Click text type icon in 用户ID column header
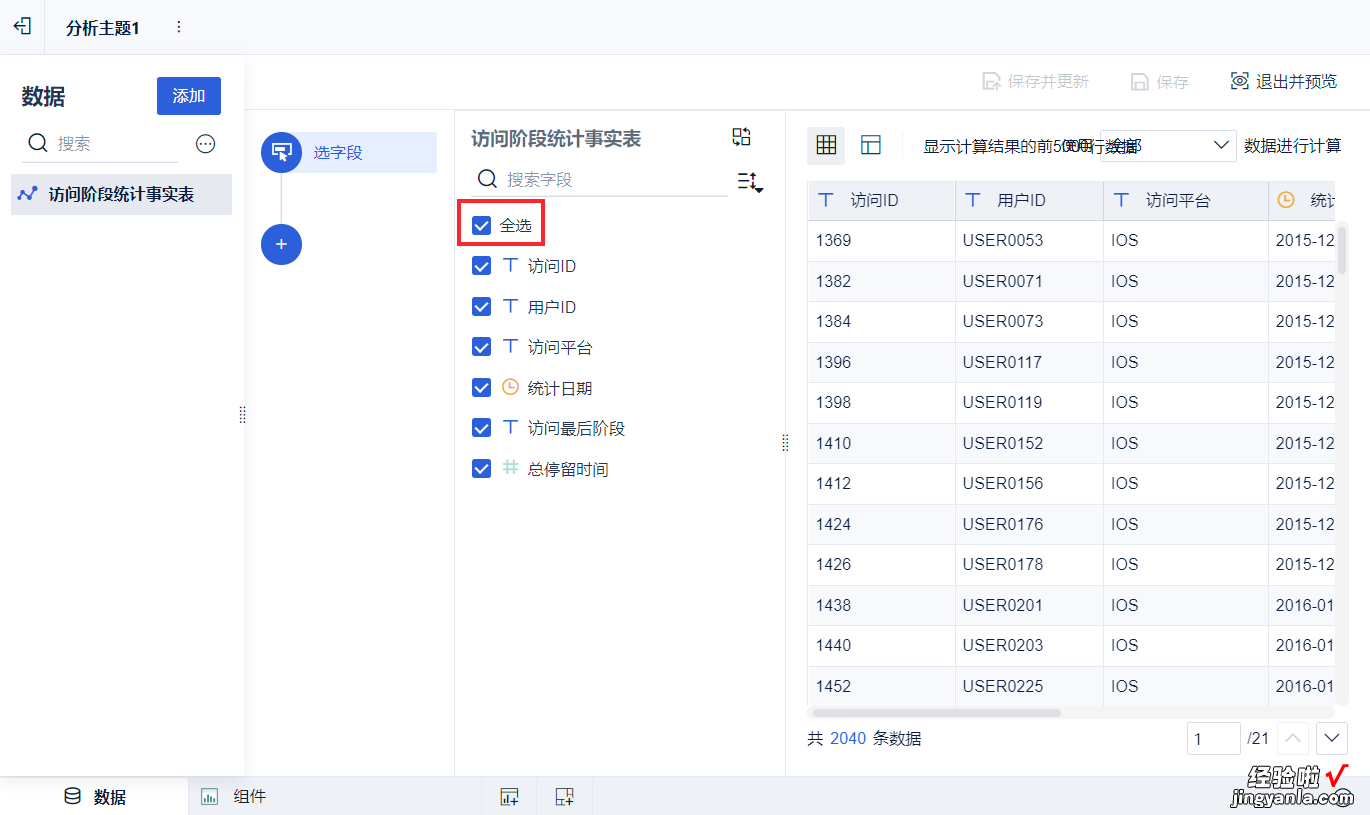1370x815 pixels. [973, 200]
